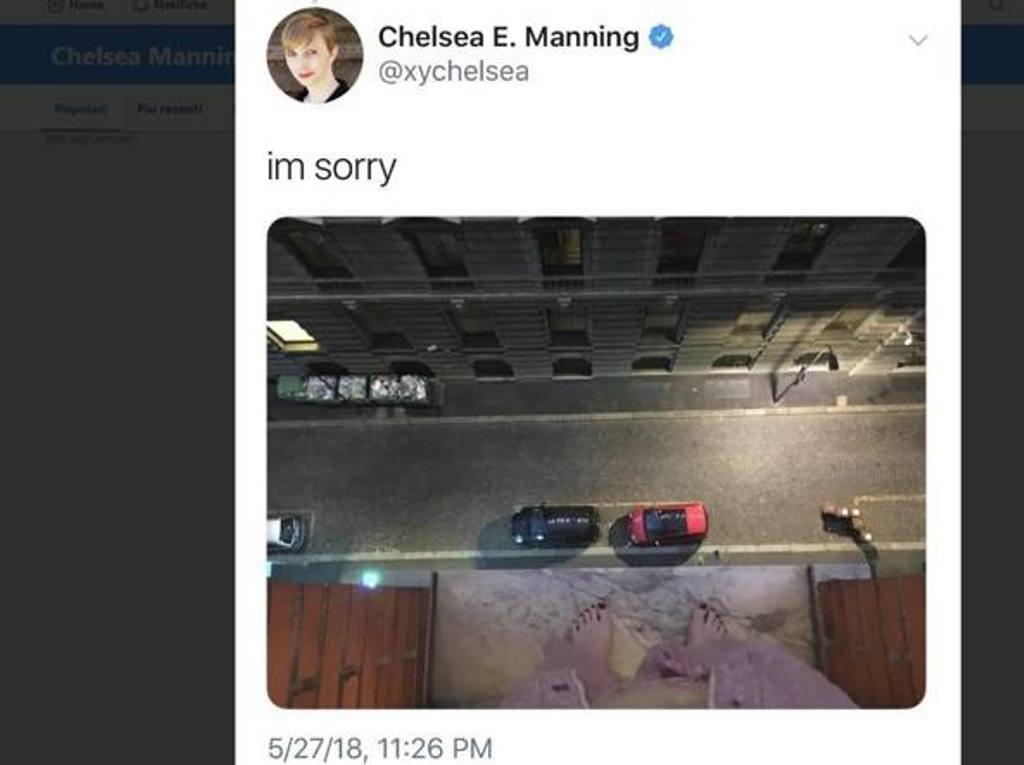Open the 5/27/18 11:26 PM timestamp
Image resolution: width=1024 pixels, height=765 pixels.
tap(379, 748)
